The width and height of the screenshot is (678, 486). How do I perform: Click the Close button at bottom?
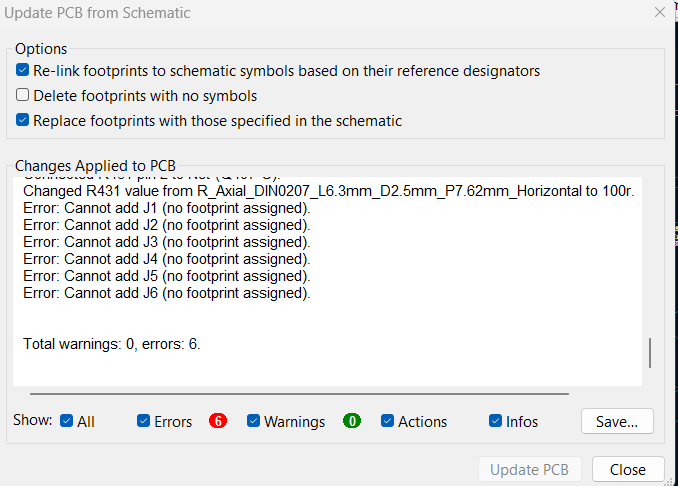click(x=628, y=469)
